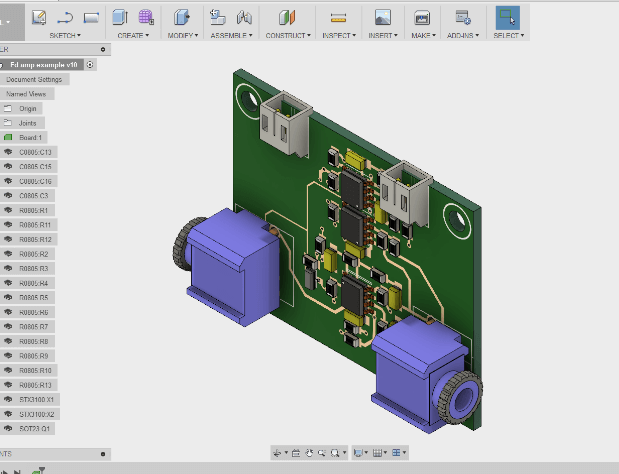Hide the R0805:R1 component
Image resolution: width=619 pixels, height=474 pixels.
pyautogui.click(x=9, y=211)
